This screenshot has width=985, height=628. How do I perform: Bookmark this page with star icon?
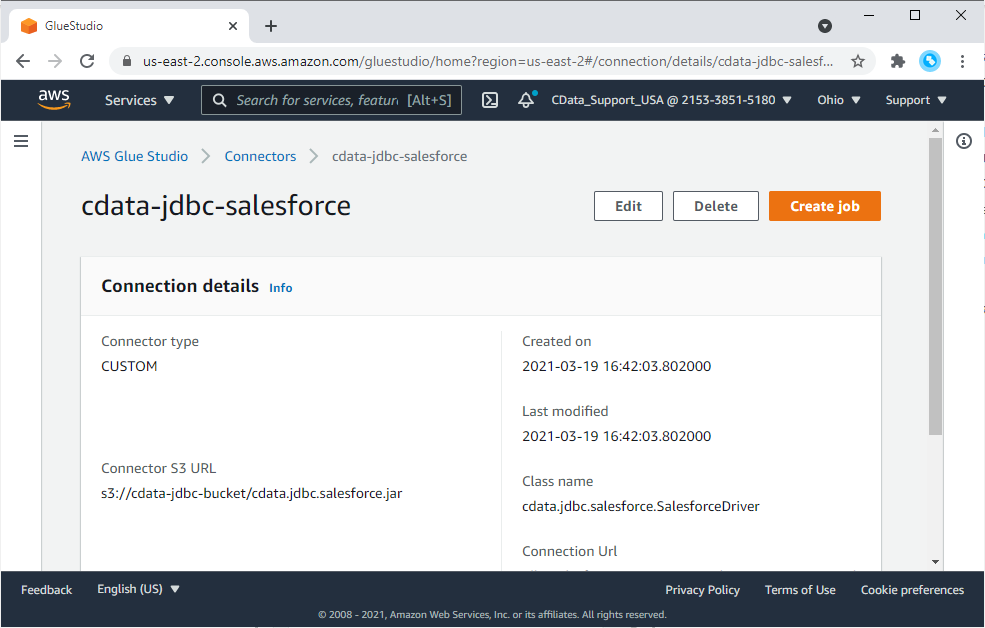coord(857,61)
